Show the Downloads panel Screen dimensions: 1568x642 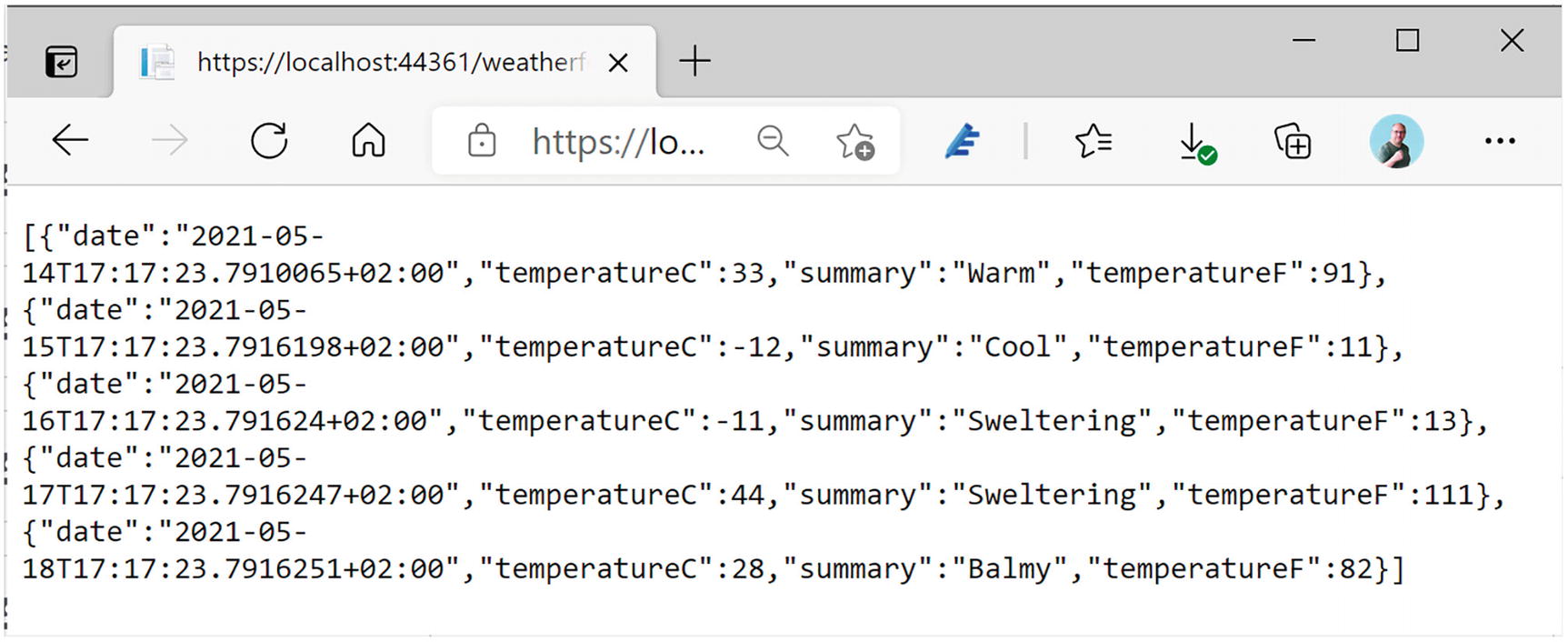pos(1194,143)
